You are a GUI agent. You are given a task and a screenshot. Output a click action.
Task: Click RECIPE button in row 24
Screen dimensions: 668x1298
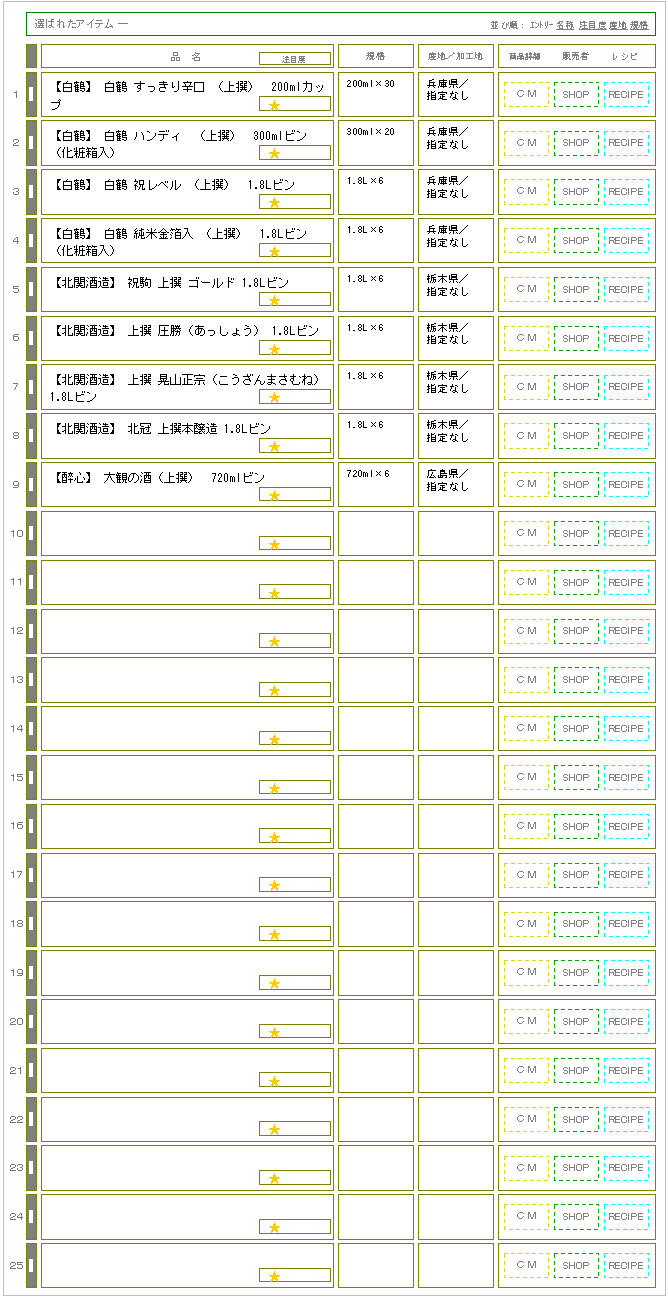(x=626, y=1217)
